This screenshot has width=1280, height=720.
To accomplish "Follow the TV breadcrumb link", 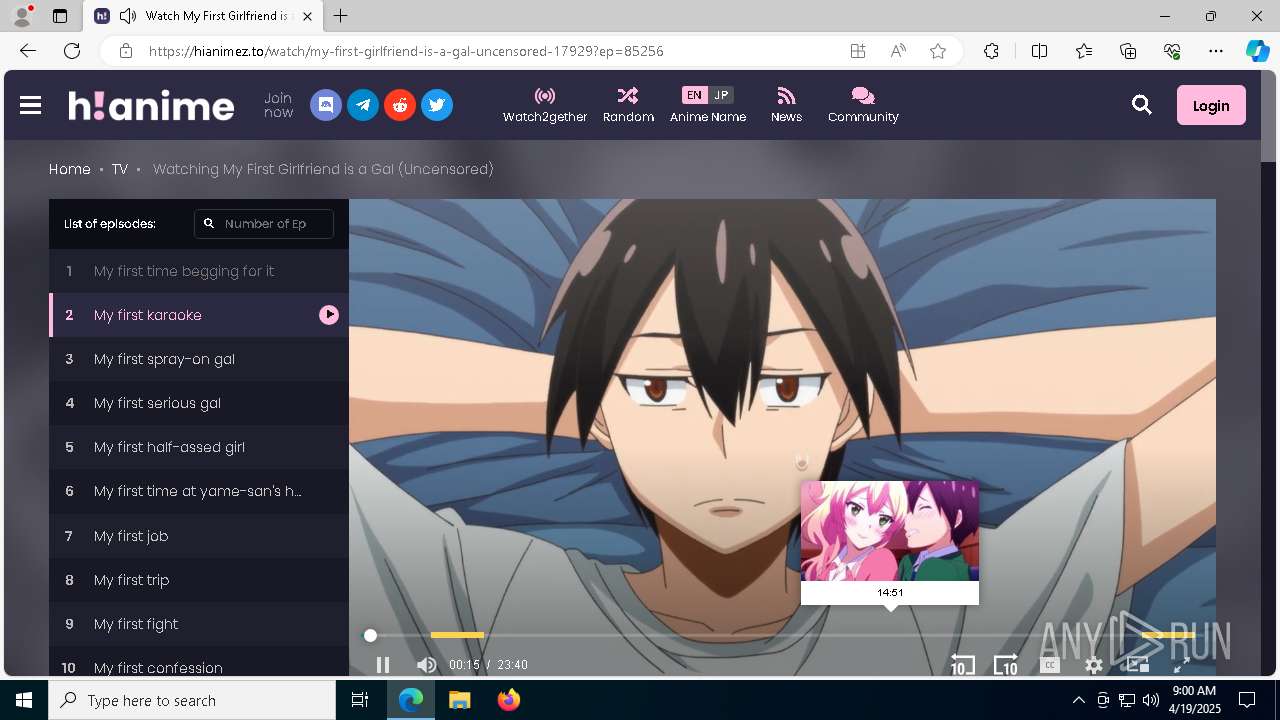I will pyautogui.click(x=120, y=169).
